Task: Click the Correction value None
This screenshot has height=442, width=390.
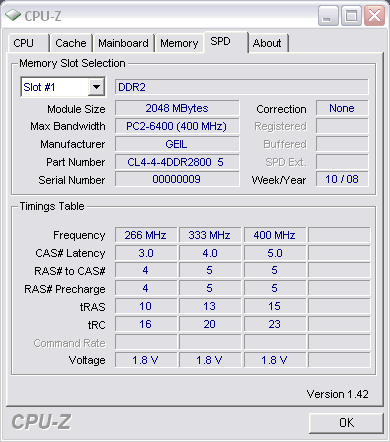Action: [342, 108]
